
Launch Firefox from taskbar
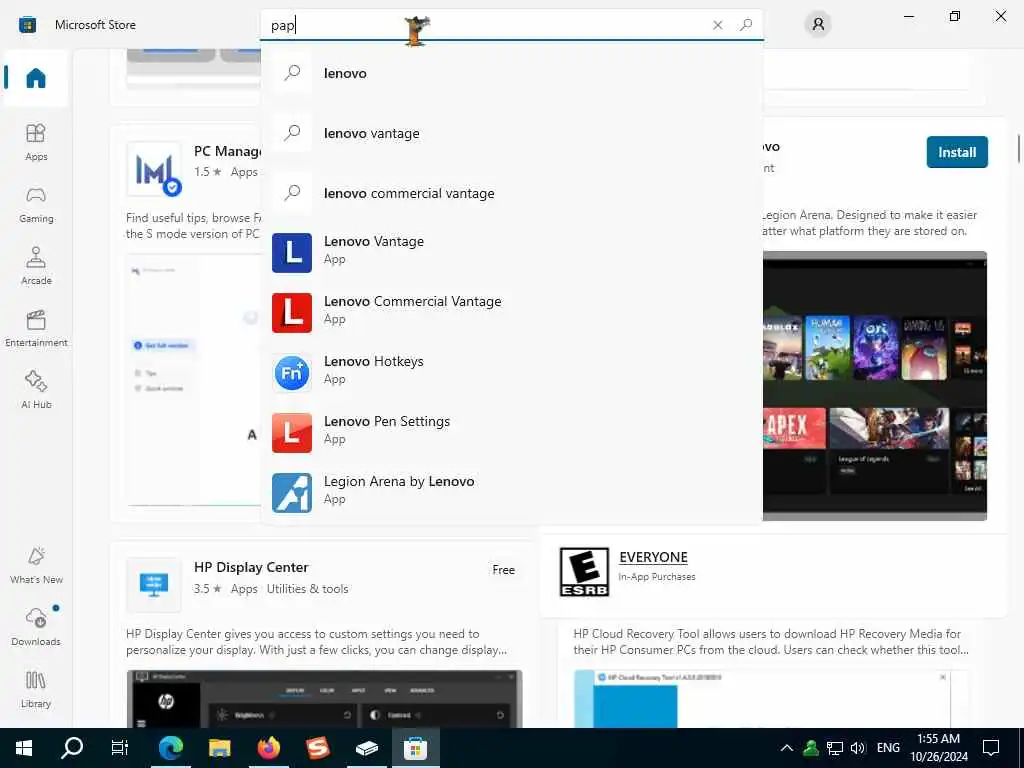pos(268,748)
